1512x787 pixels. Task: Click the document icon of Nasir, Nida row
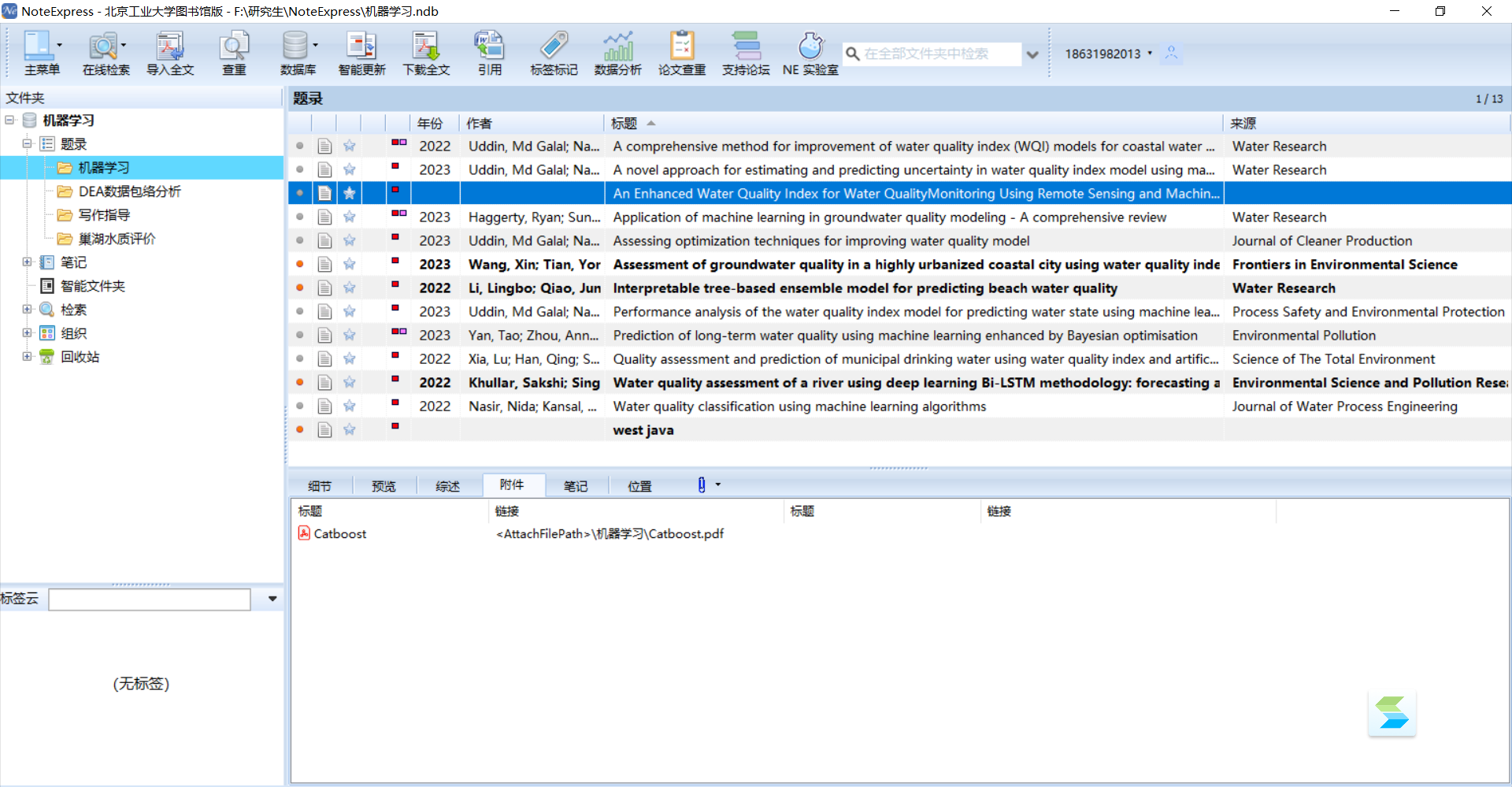(x=324, y=406)
